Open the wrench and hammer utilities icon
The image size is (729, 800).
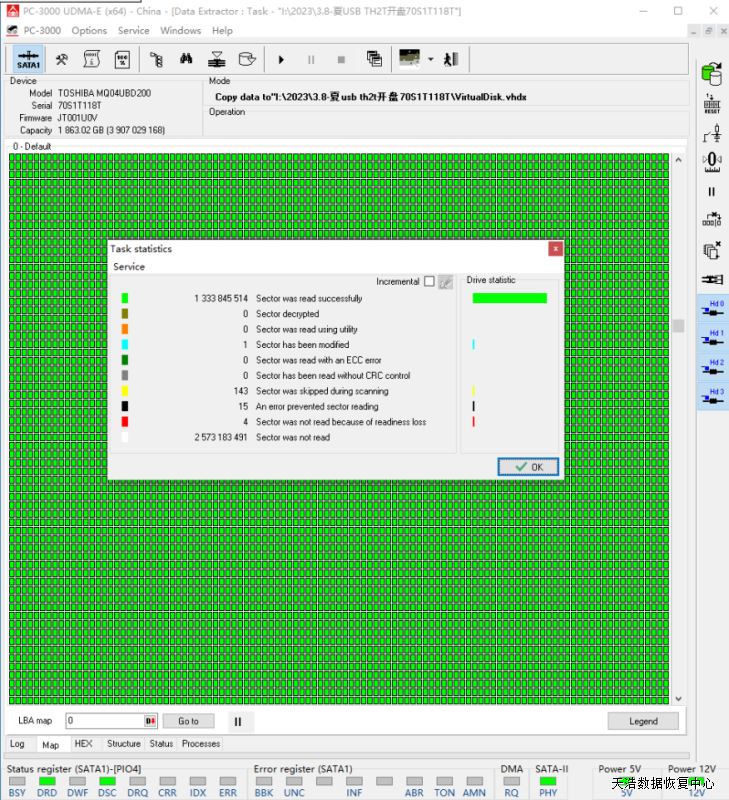click(x=62, y=59)
